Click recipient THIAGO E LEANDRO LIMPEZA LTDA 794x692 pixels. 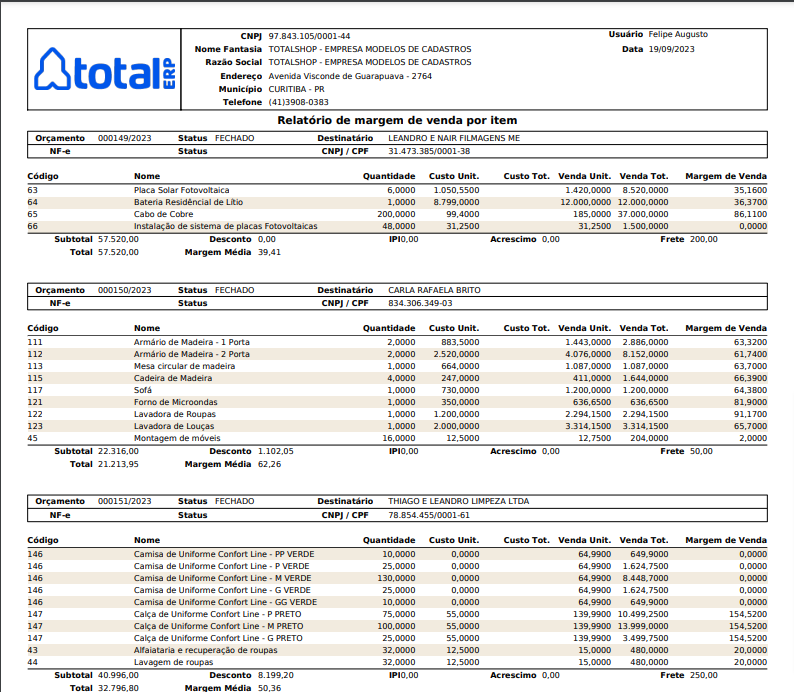[458, 502]
